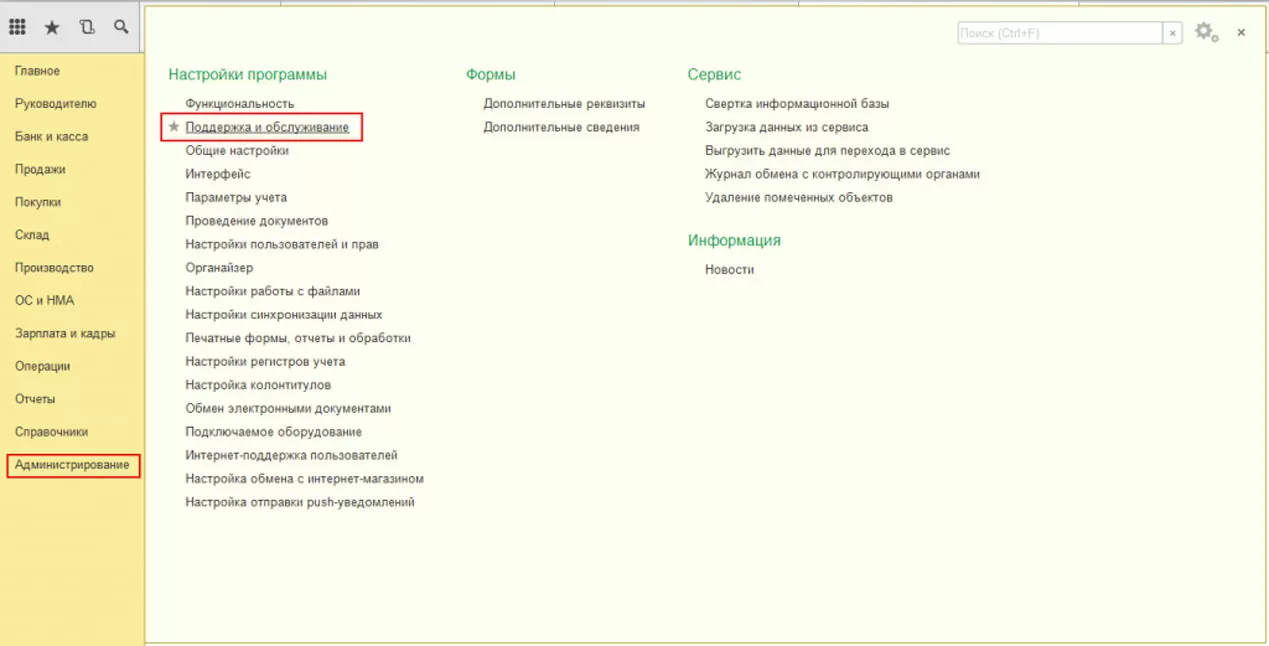1269x646 pixels.
Task: Open the ОС и НМА section
Action: [45, 301]
